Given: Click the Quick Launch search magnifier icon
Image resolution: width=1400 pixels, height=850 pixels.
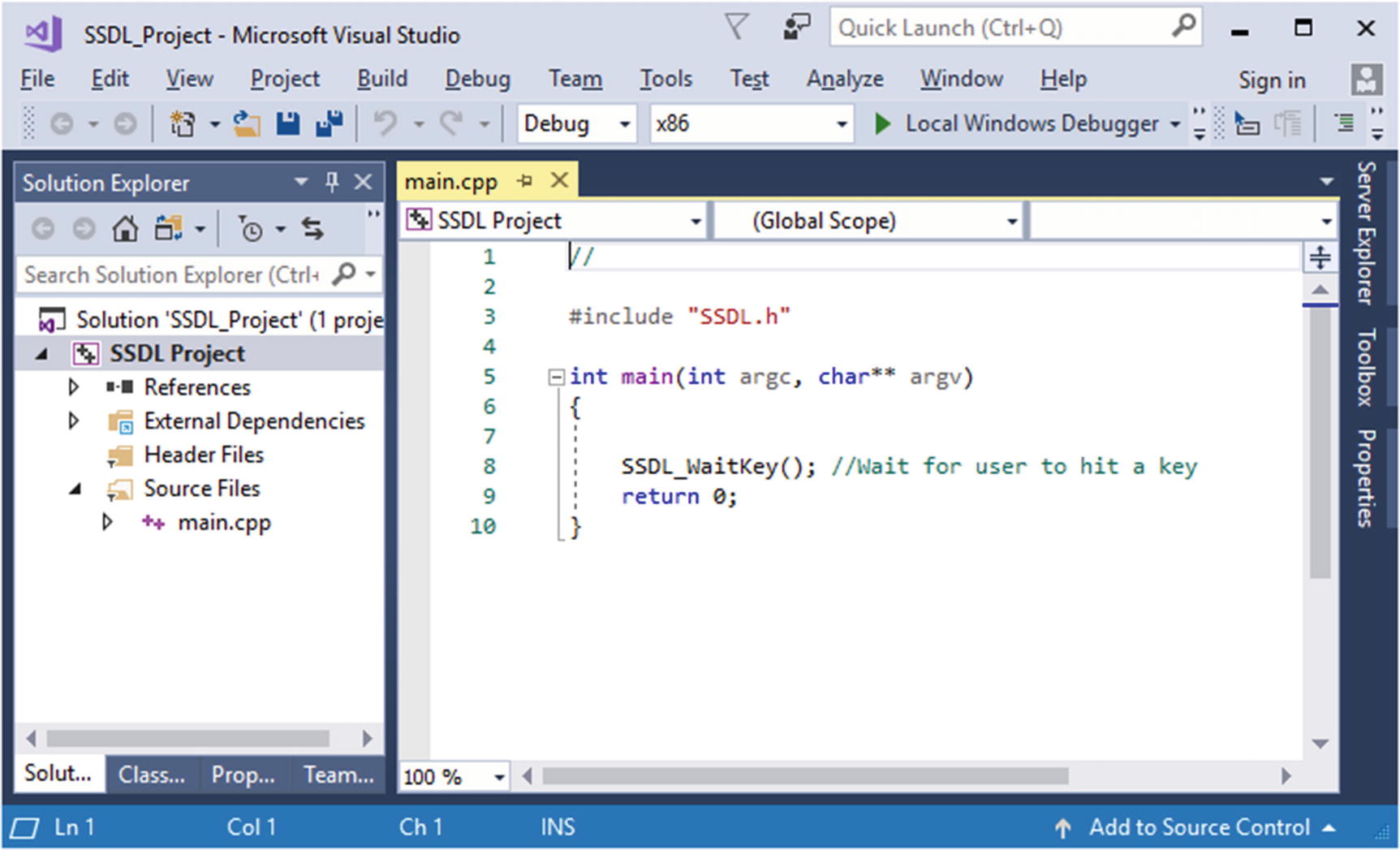Looking at the screenshot, I should 1184,27.
